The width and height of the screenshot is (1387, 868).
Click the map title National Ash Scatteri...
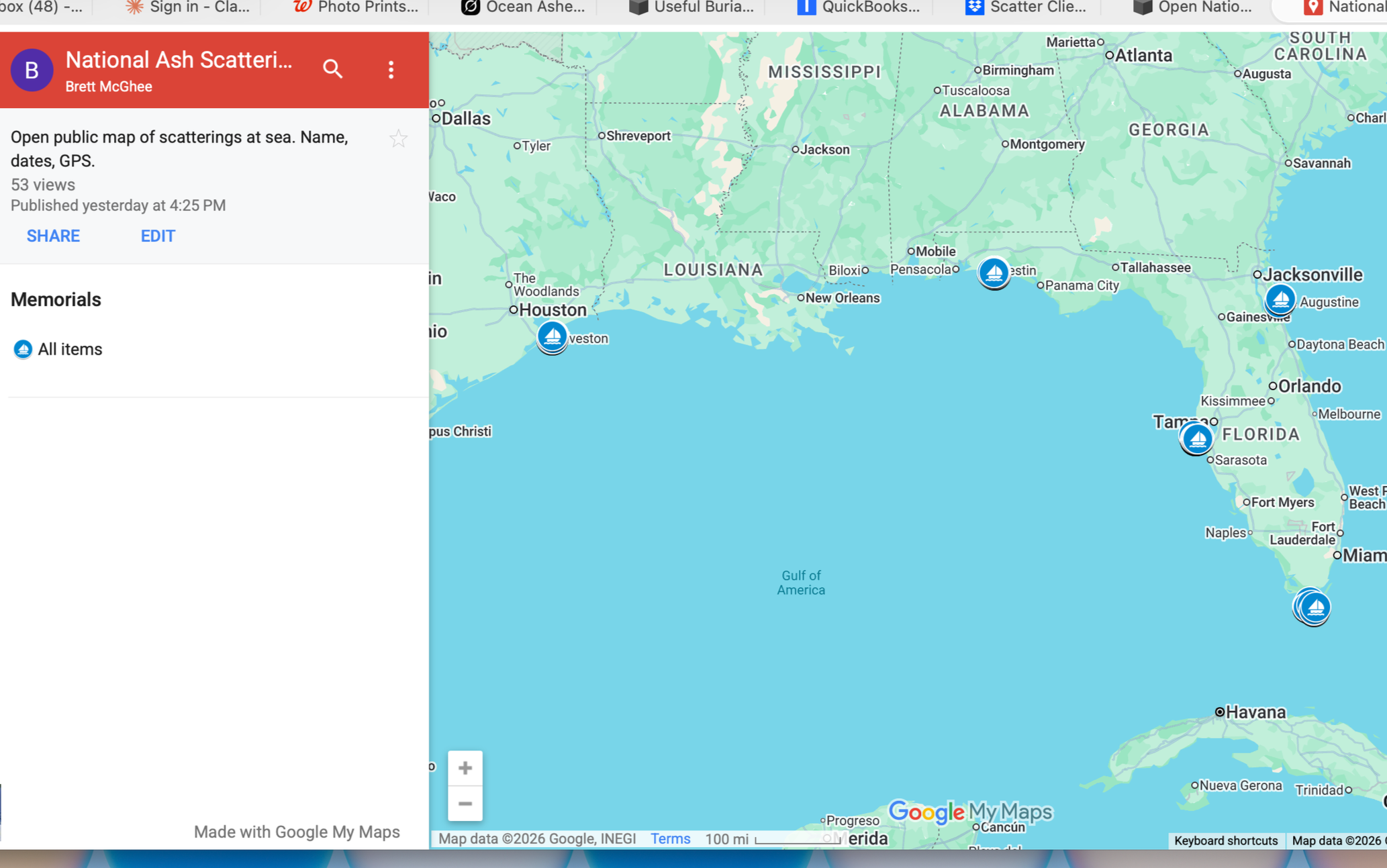(179, 60)
